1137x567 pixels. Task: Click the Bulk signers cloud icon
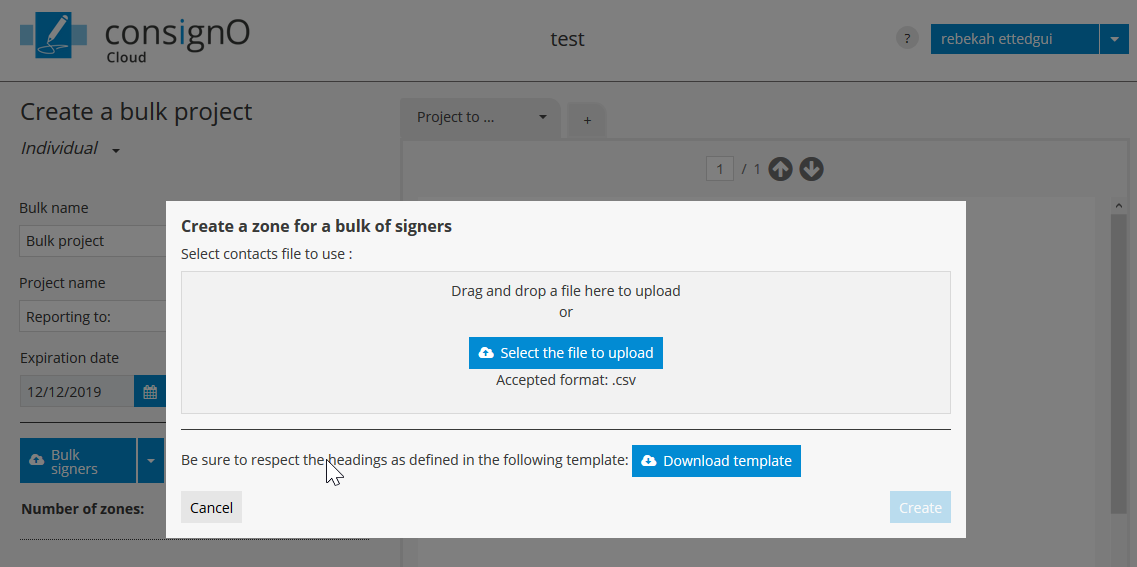(37, 460)
